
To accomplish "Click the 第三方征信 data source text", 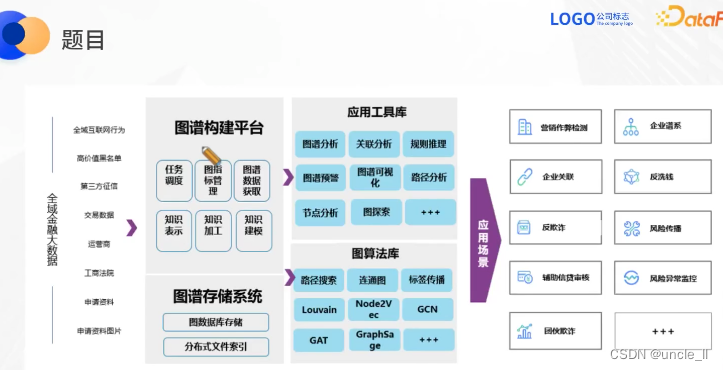I will click(x=99, y=186).
